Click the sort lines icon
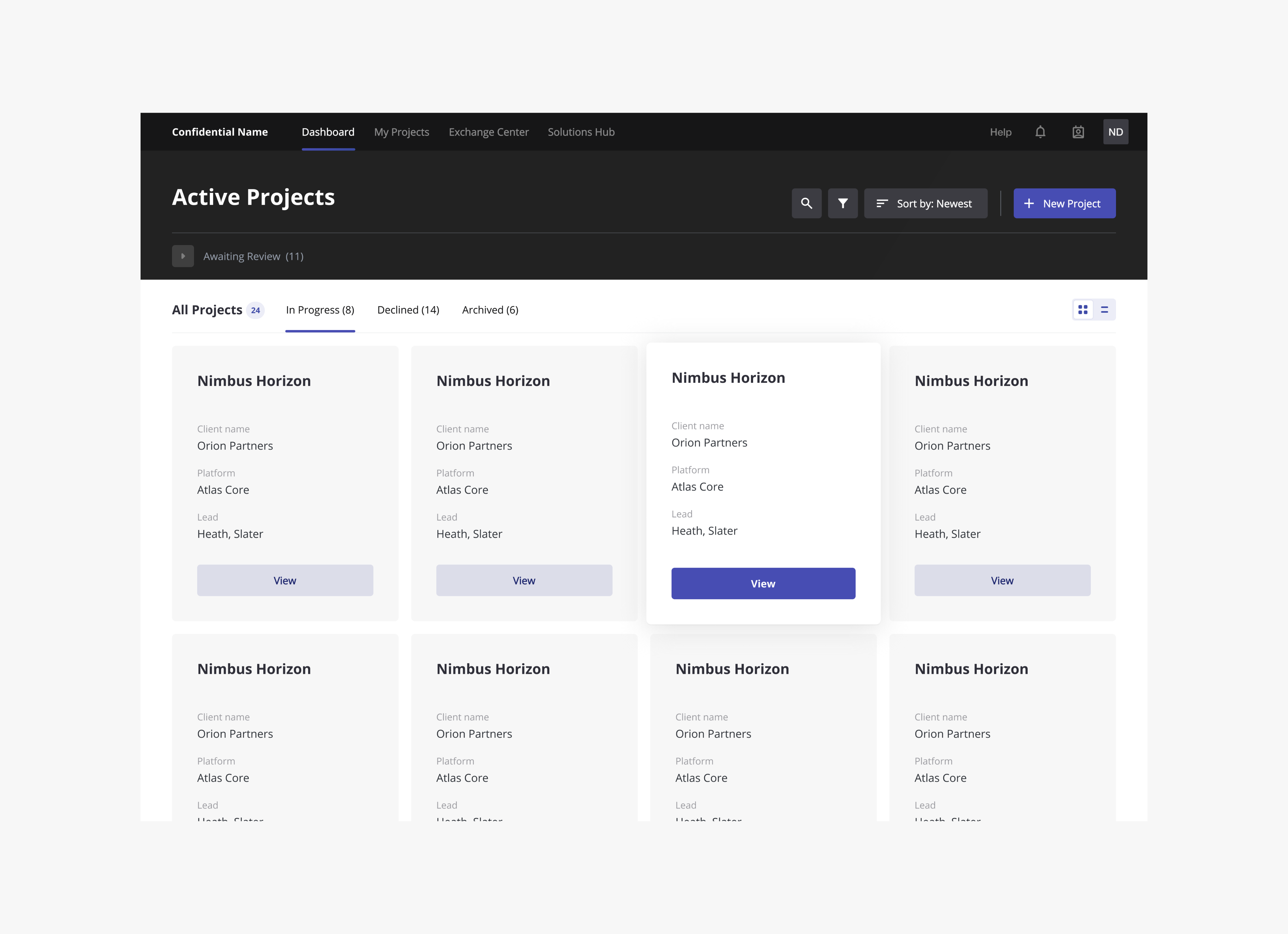Image resolution: width=1288 pixels, height=934 pixels. pos(881,204)
